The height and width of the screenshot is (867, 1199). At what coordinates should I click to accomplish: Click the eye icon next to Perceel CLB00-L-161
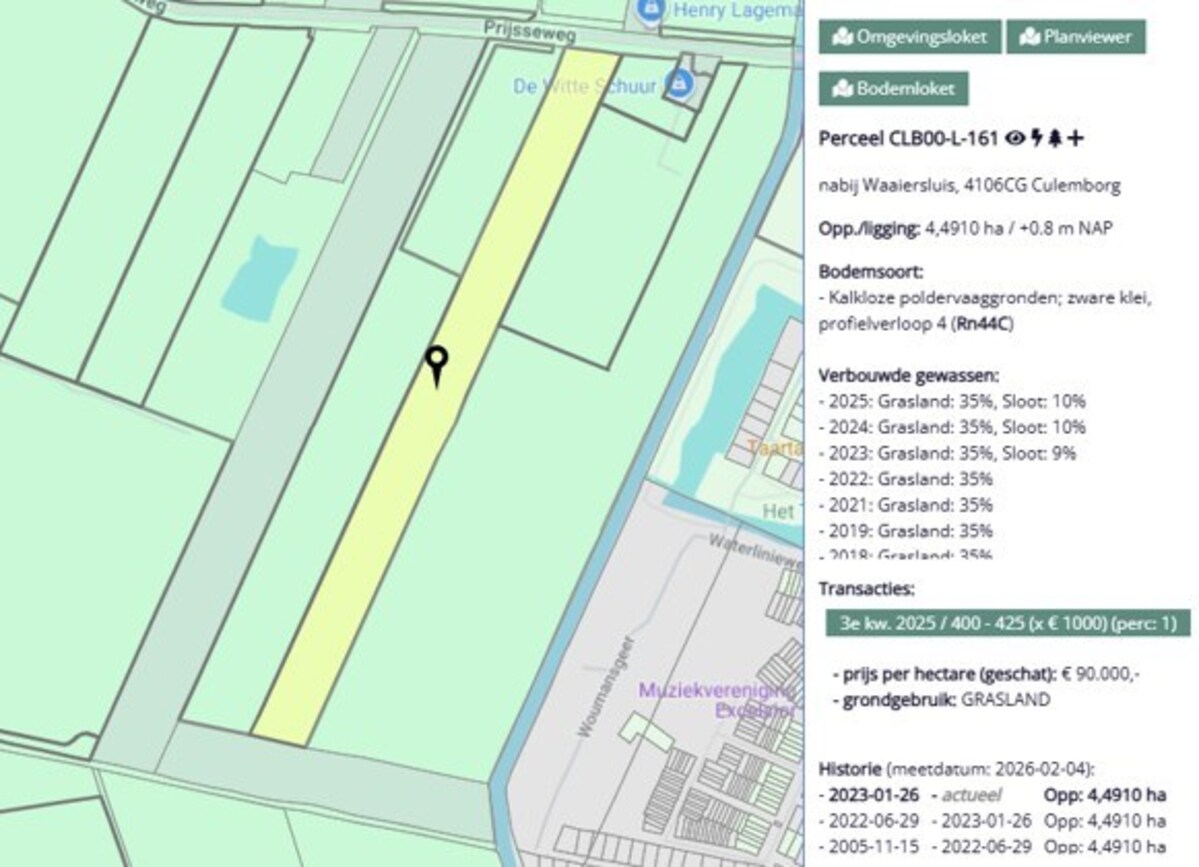(1015, 138)
